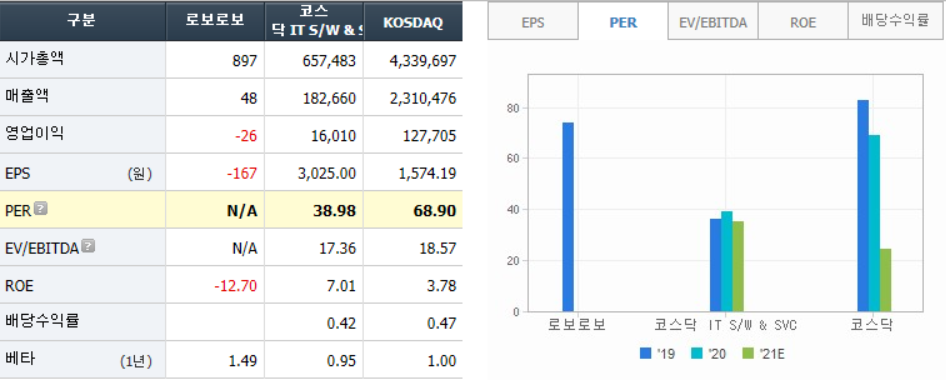Click the 0.47 dividend yield value
The width and height of the screenshot is (946, 380).
pyautogui.click(x=441, y=323)
